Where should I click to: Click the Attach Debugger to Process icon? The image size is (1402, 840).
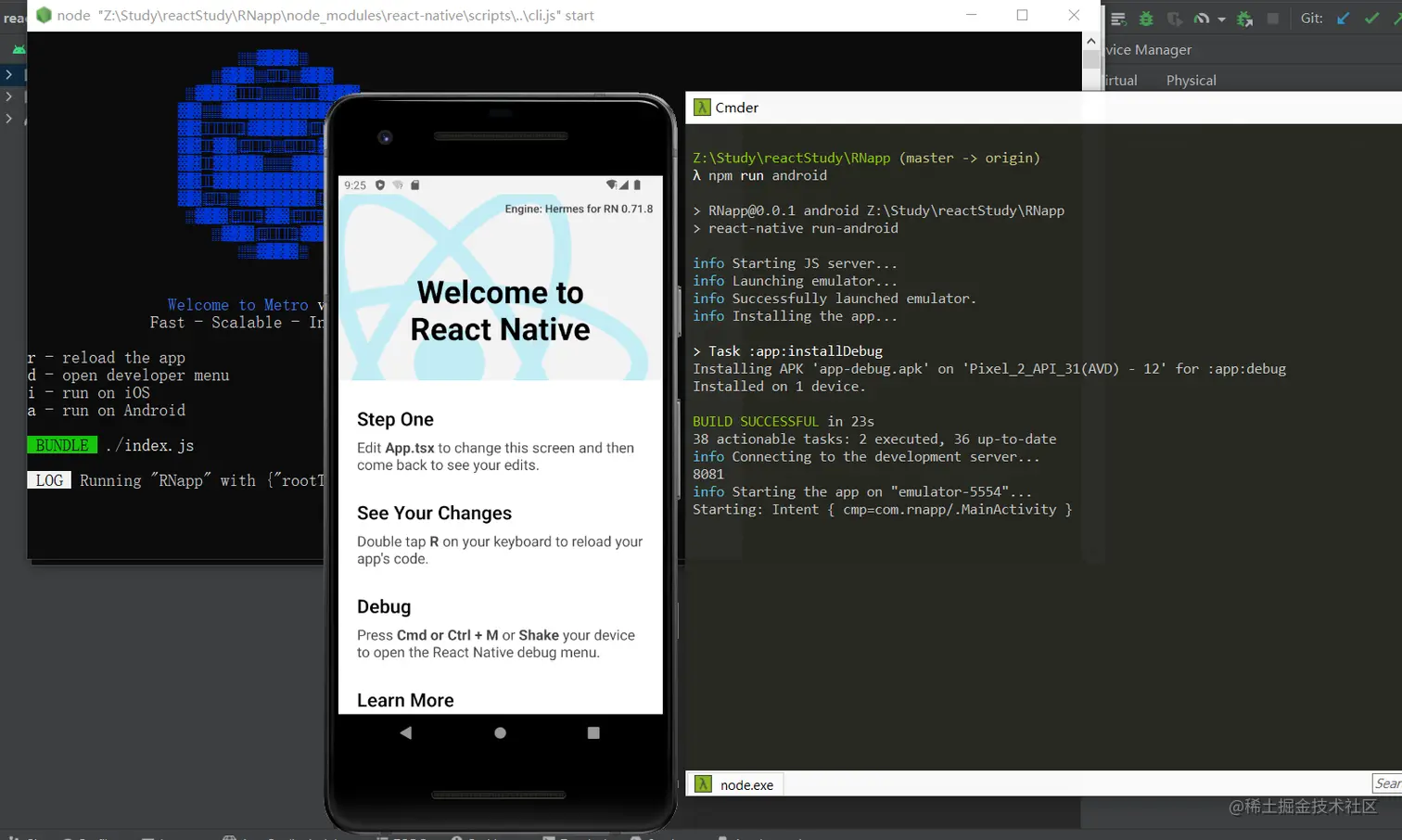[x=1245, y=19]
